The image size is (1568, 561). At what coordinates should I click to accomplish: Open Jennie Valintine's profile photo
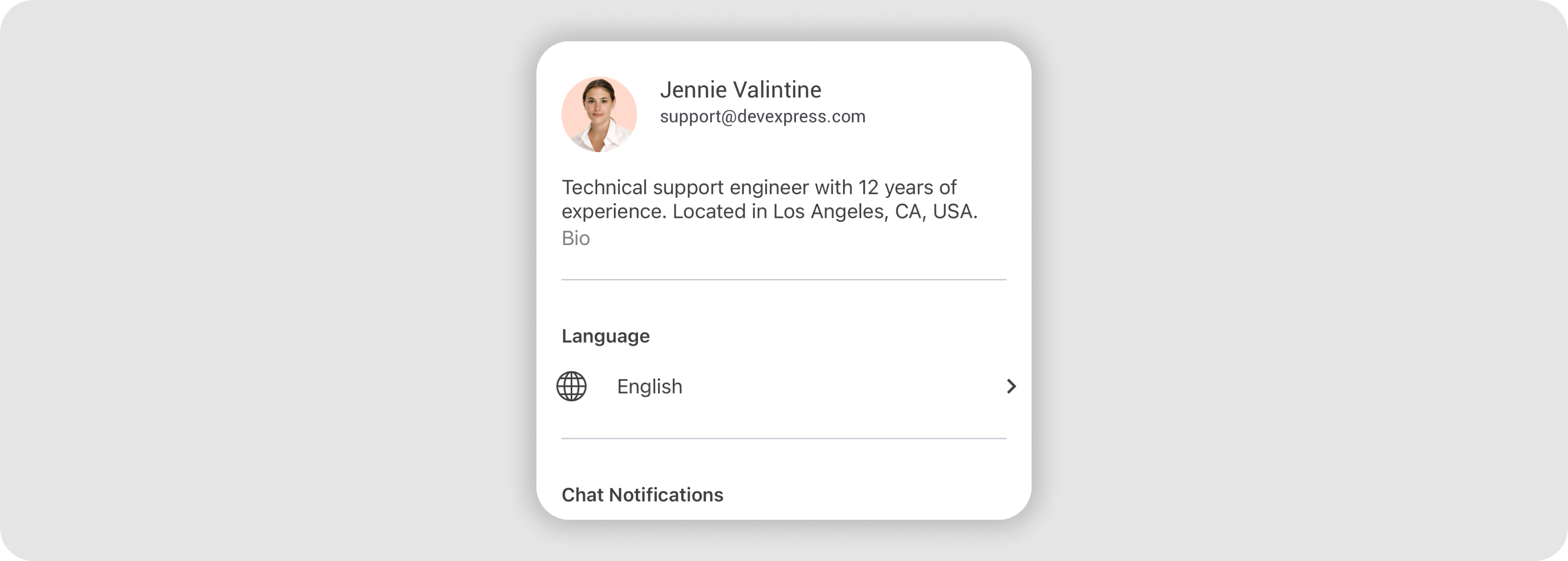pos(599,114)
